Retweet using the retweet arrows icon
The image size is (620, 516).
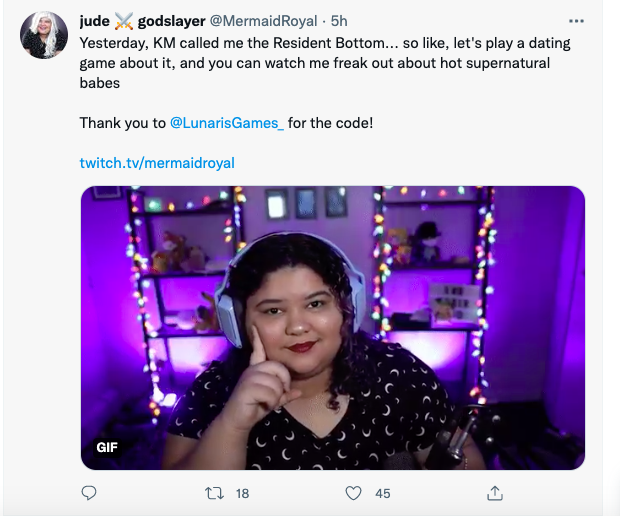pos(212,493)
